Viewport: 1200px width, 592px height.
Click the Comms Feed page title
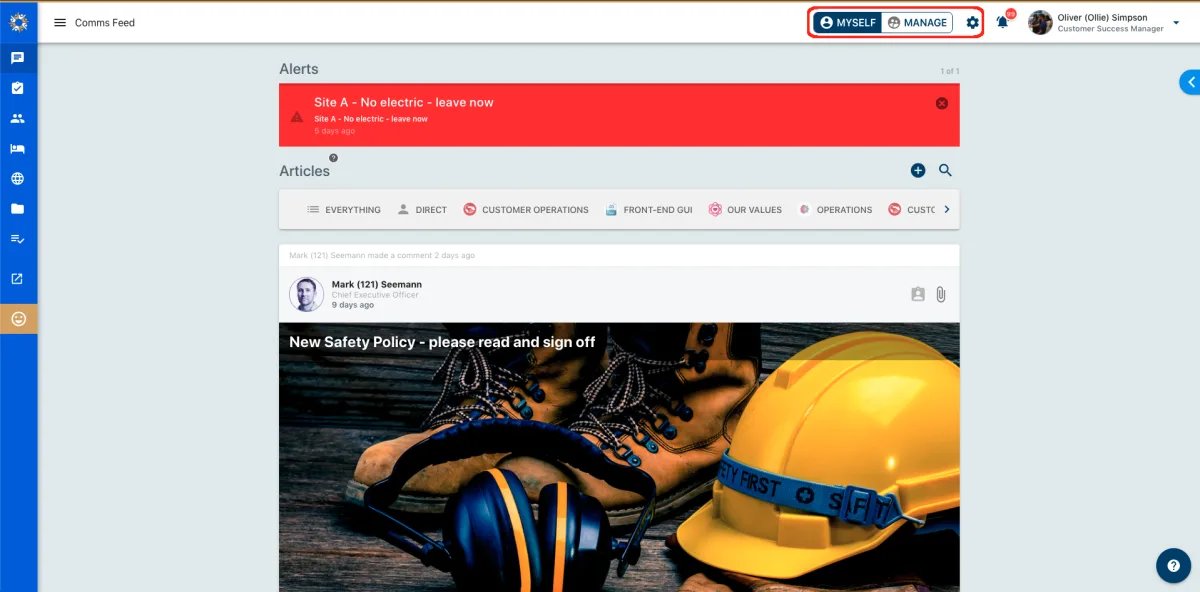(x=105, y=23)
